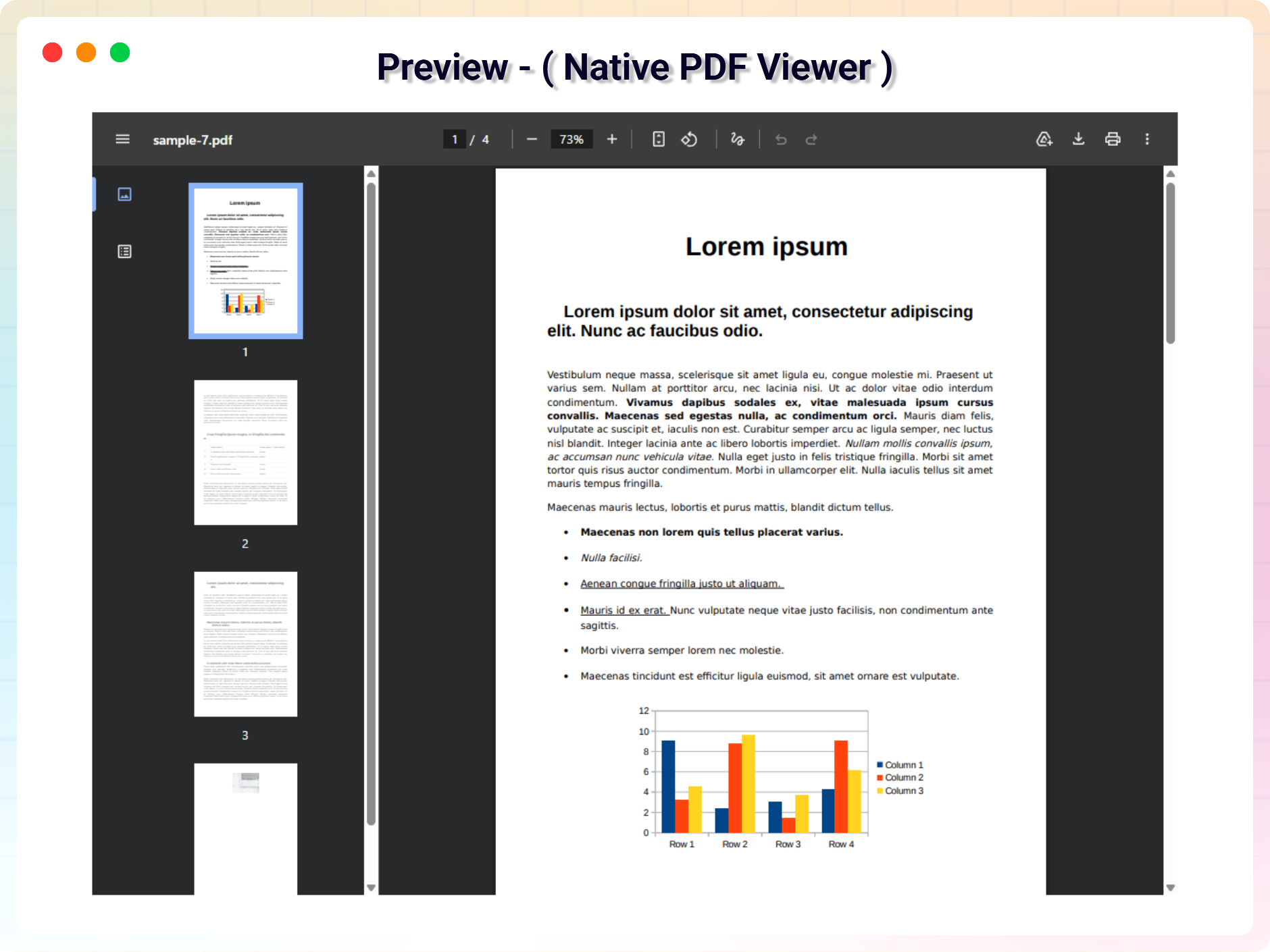
Task: Print the current PDF document
Action: click(1112, 139)
